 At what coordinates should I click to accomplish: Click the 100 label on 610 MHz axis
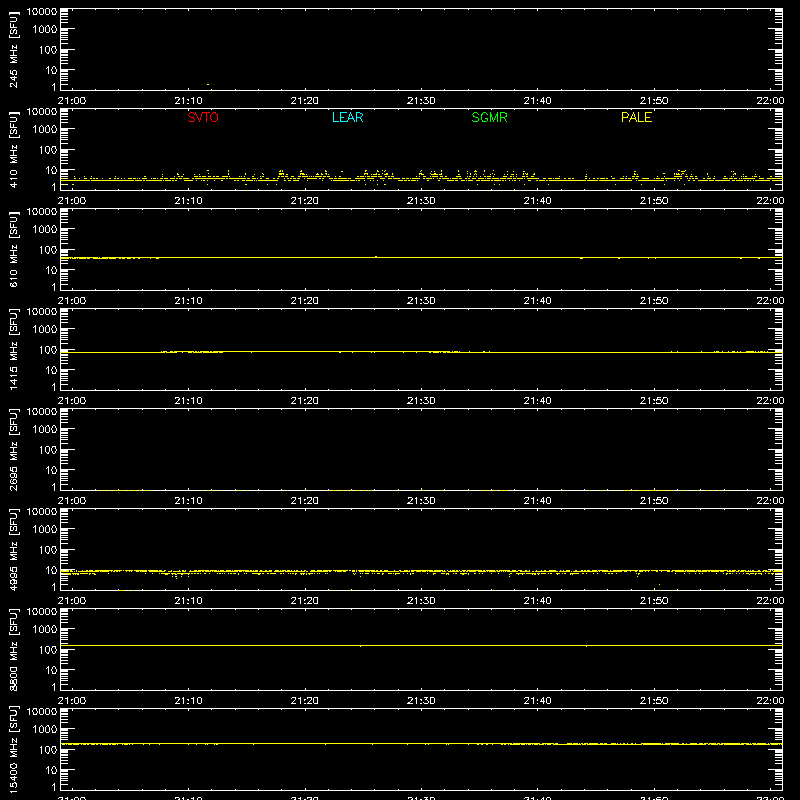click(x=48, y=250)
